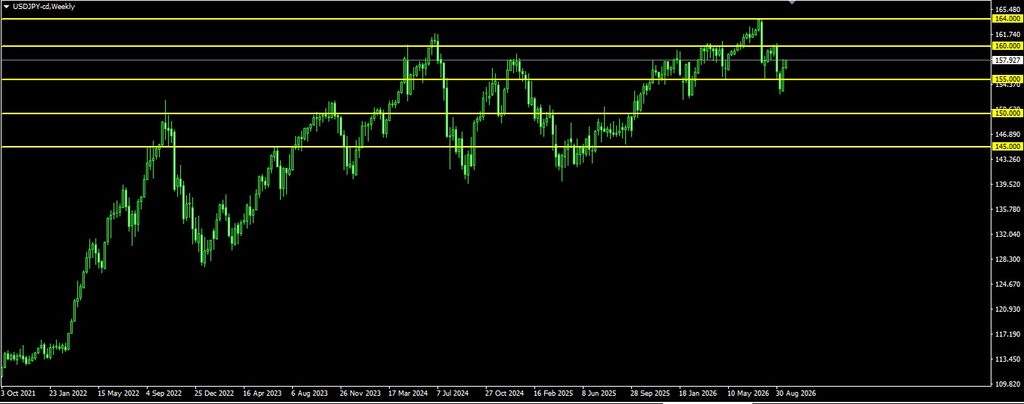The image size is (1024, 404).
Task: Click the 30 Aug 2026 date label
Action: pyautogui.click(x=795, y=394)
